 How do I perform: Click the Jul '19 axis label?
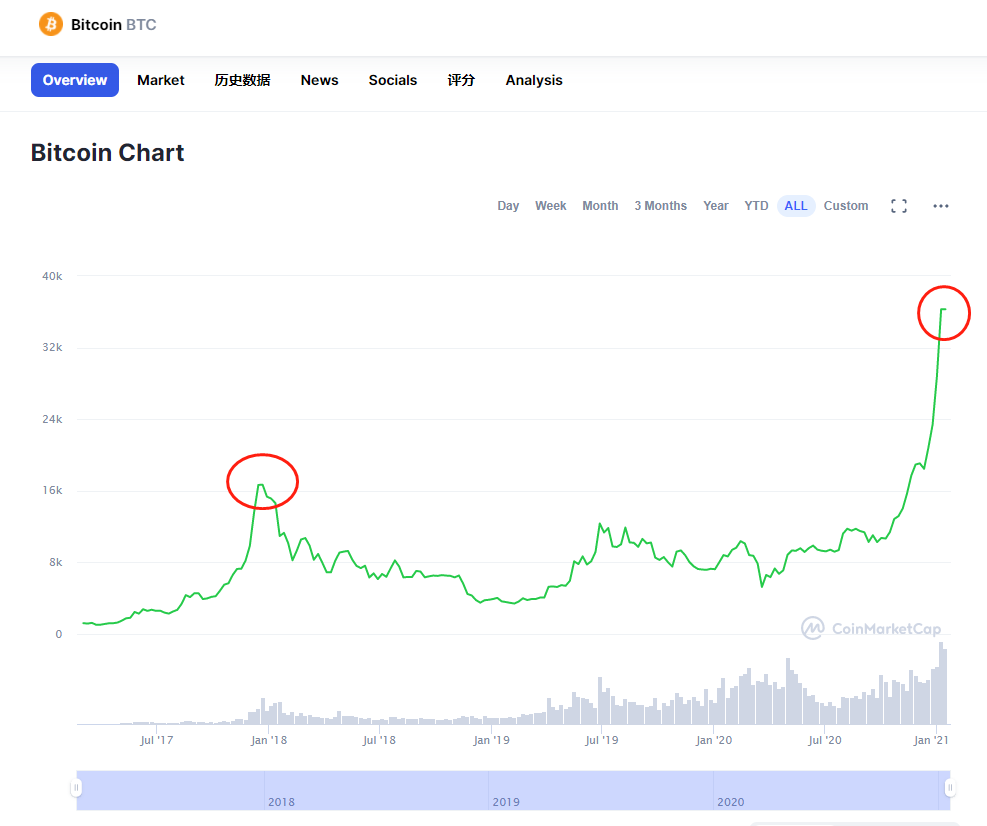point(602,740)
